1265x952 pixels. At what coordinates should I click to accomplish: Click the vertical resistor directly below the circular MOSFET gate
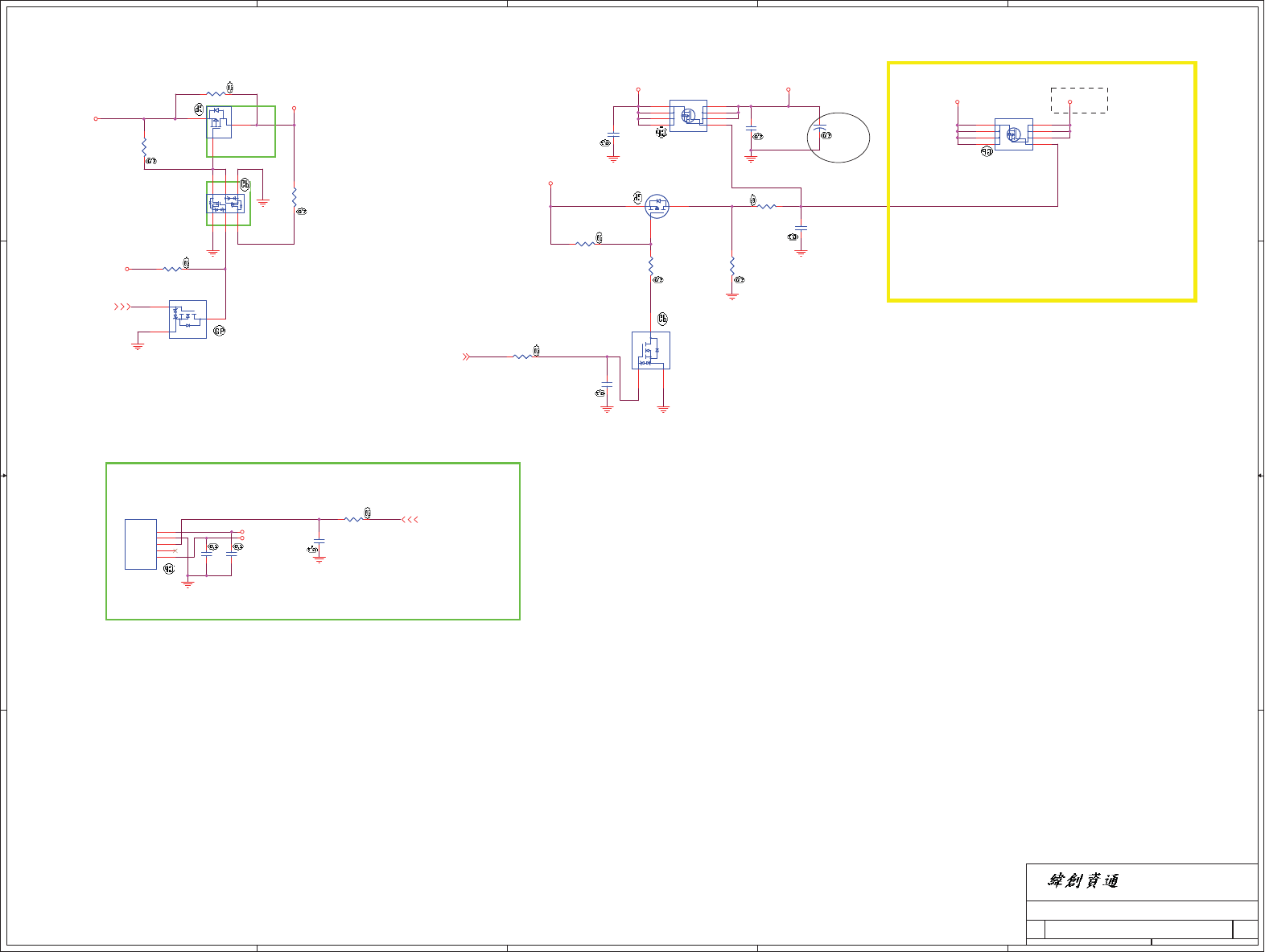[x=651, y=266]
